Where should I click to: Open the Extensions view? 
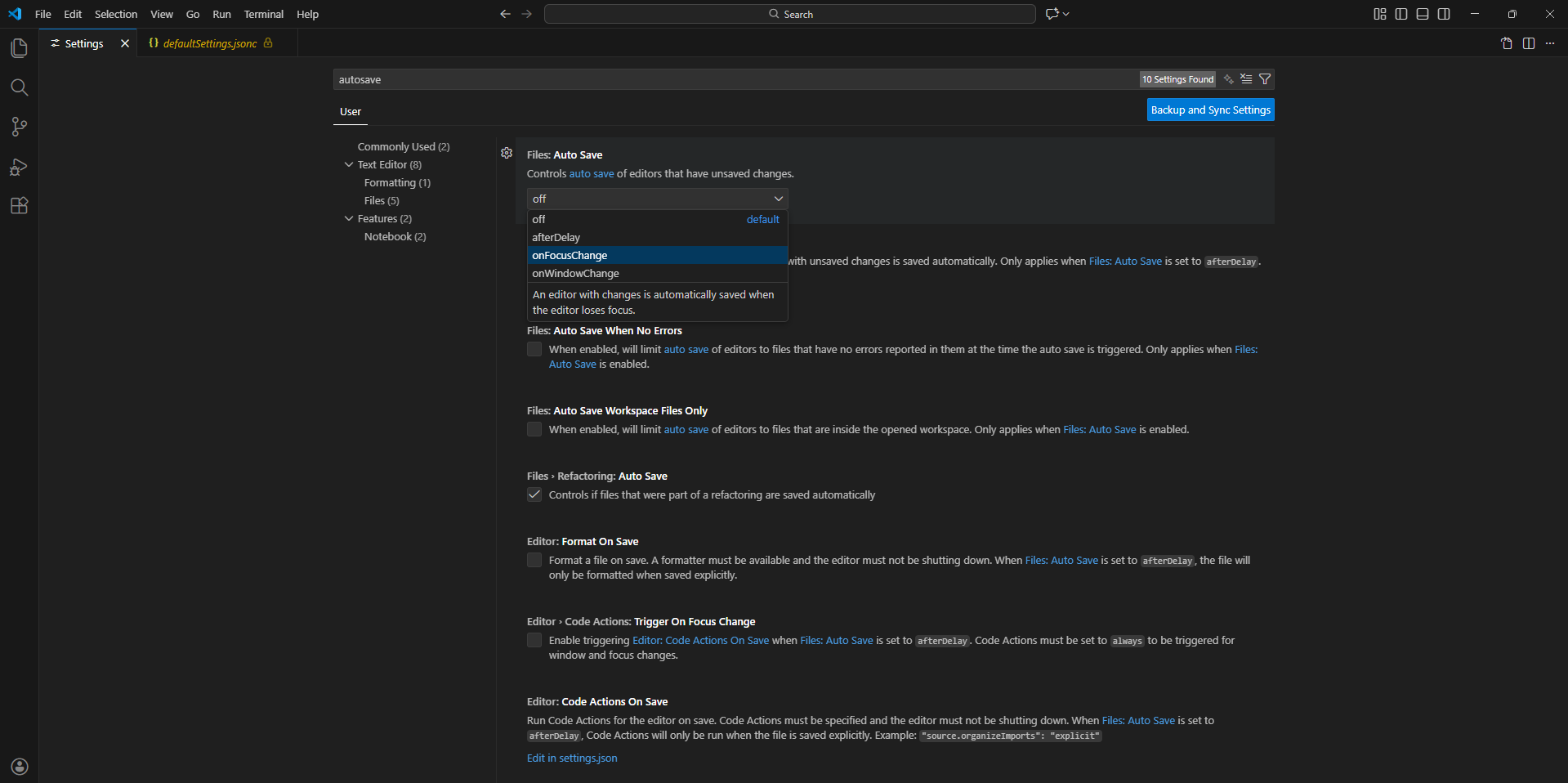coord(19,205)
